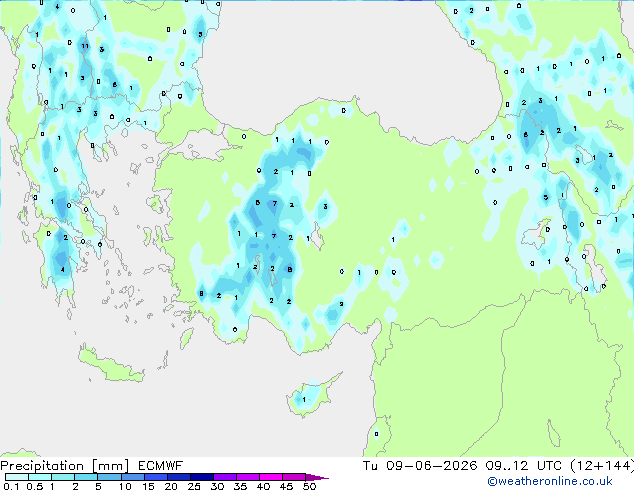
Task: Click the legend value "0.1"
Action: (11, 486)
